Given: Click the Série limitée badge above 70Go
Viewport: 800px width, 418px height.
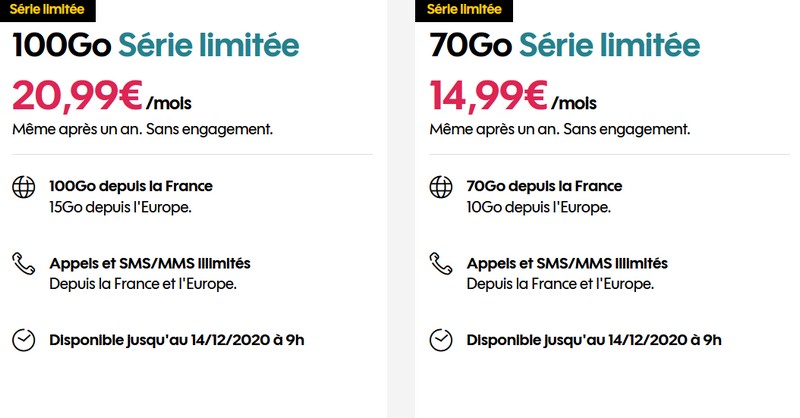Looking at the screenshot, I should click(462, 9).
